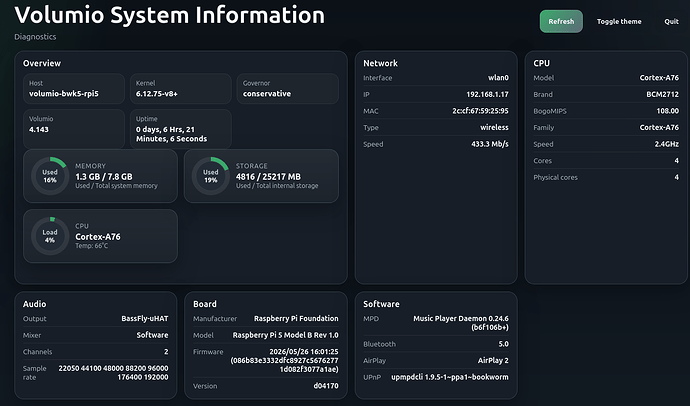Select the CPU load ring gauge
Viewport: 690px width, 406px height.
click(50, 236)
